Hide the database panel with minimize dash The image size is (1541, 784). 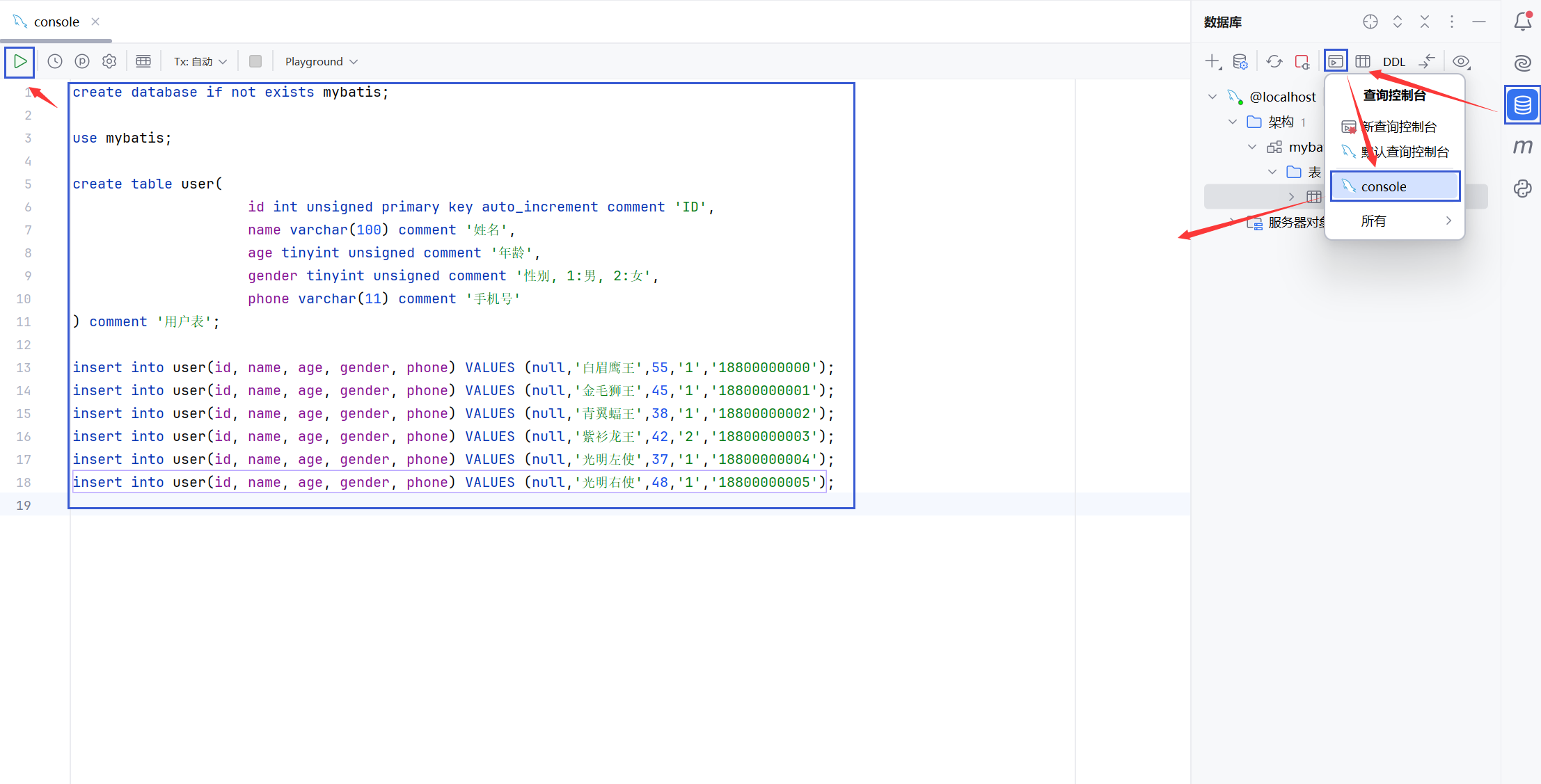pyautogui.click(x=1479, y=22)
